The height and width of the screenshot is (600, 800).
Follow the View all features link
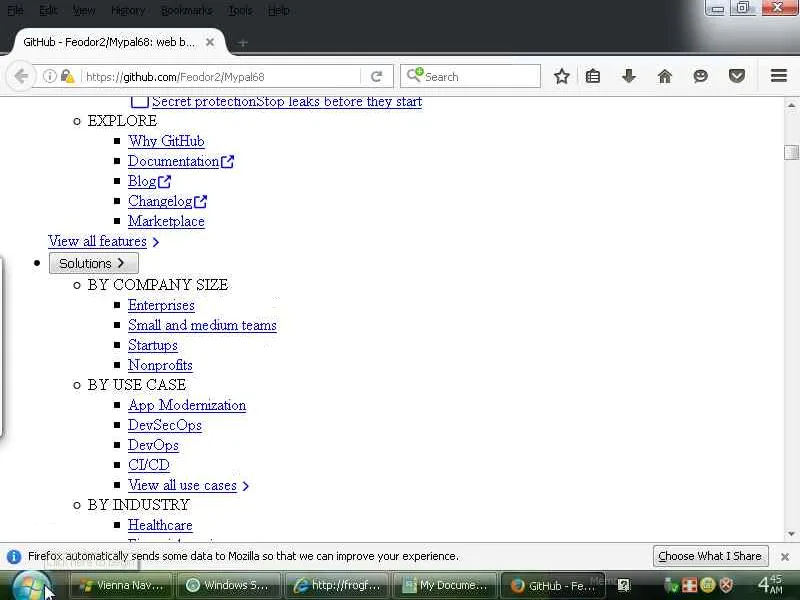point(97,241)
